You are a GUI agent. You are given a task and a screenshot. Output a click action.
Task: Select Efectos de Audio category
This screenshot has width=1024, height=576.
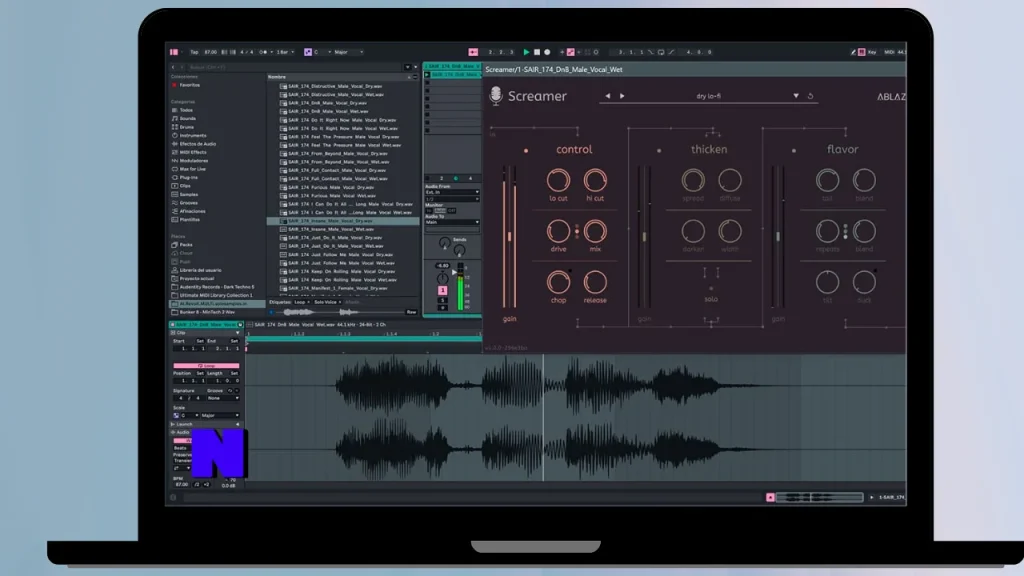(x=198, y=144)
